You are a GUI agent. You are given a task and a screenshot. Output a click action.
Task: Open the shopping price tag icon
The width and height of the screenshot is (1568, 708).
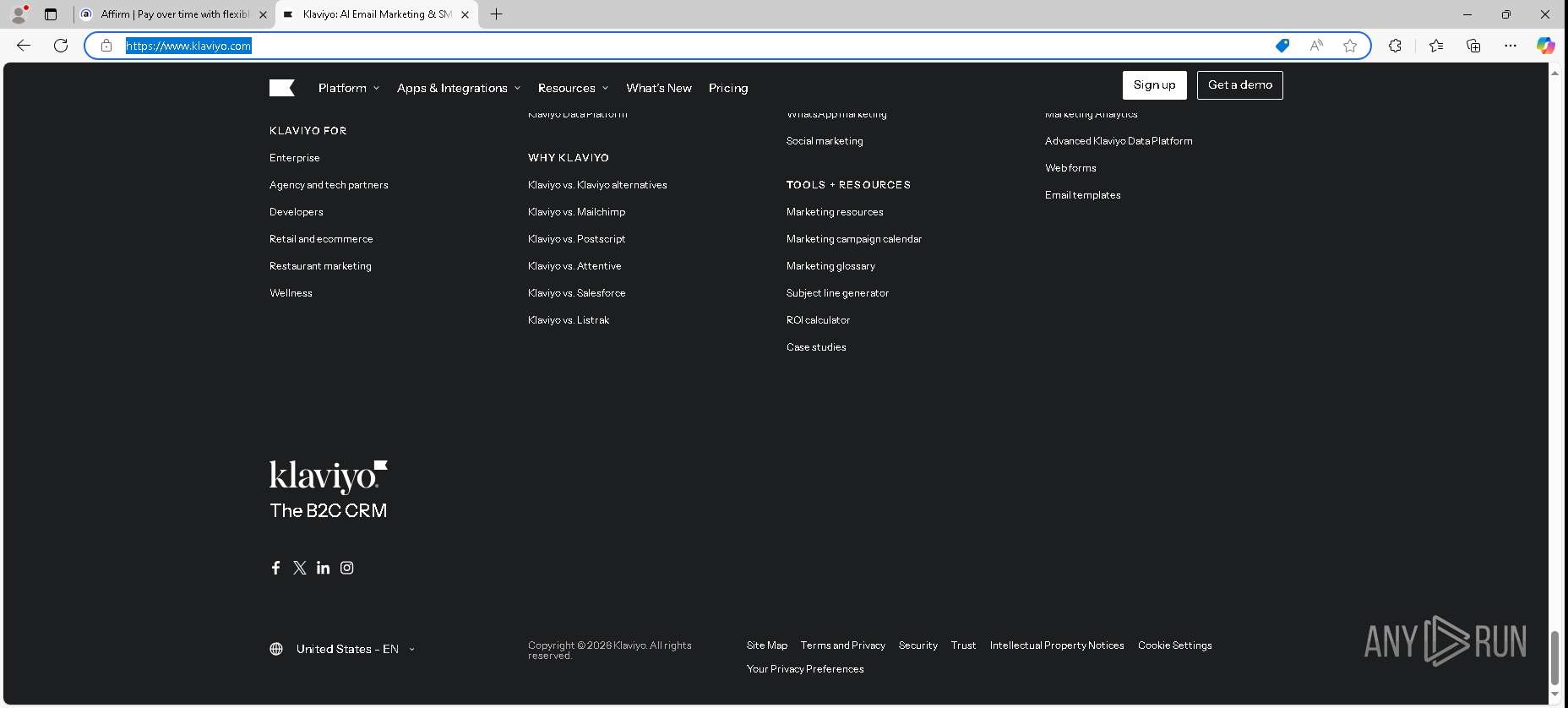1282,46
